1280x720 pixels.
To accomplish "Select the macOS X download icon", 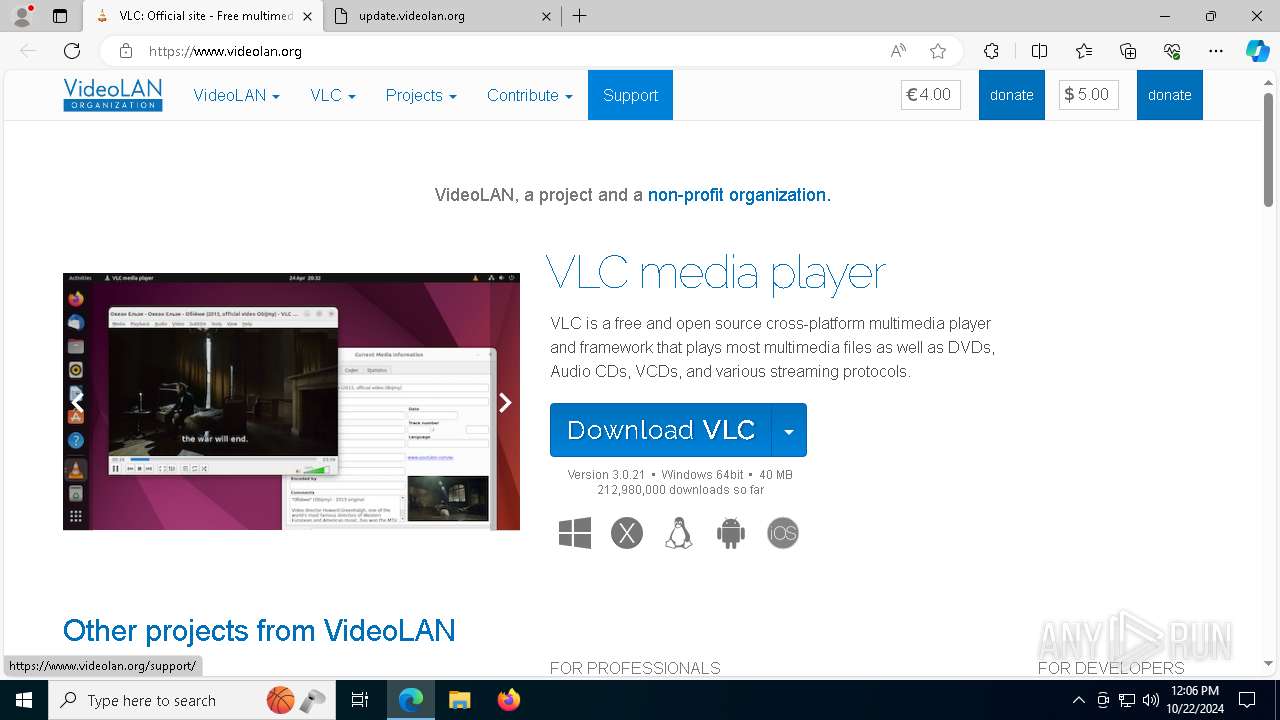I will (627, 533).
